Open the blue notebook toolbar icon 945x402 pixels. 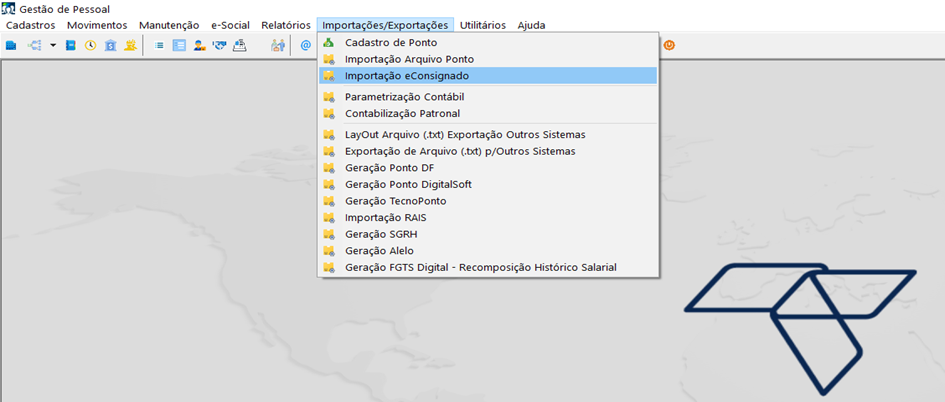71,45
